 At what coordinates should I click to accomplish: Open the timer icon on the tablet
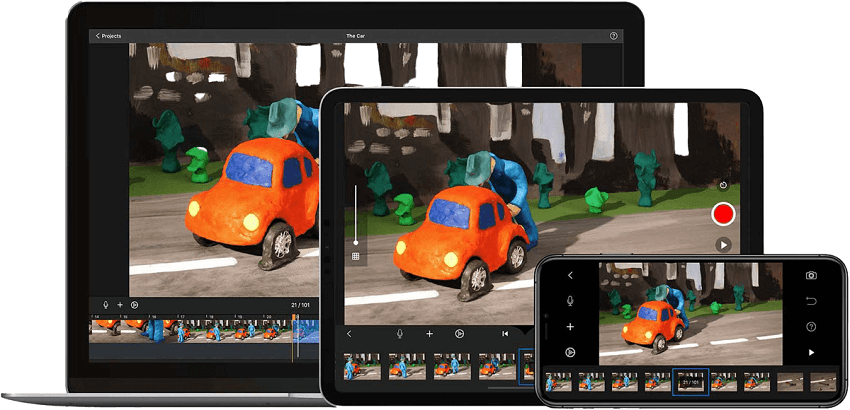[723, 185]
